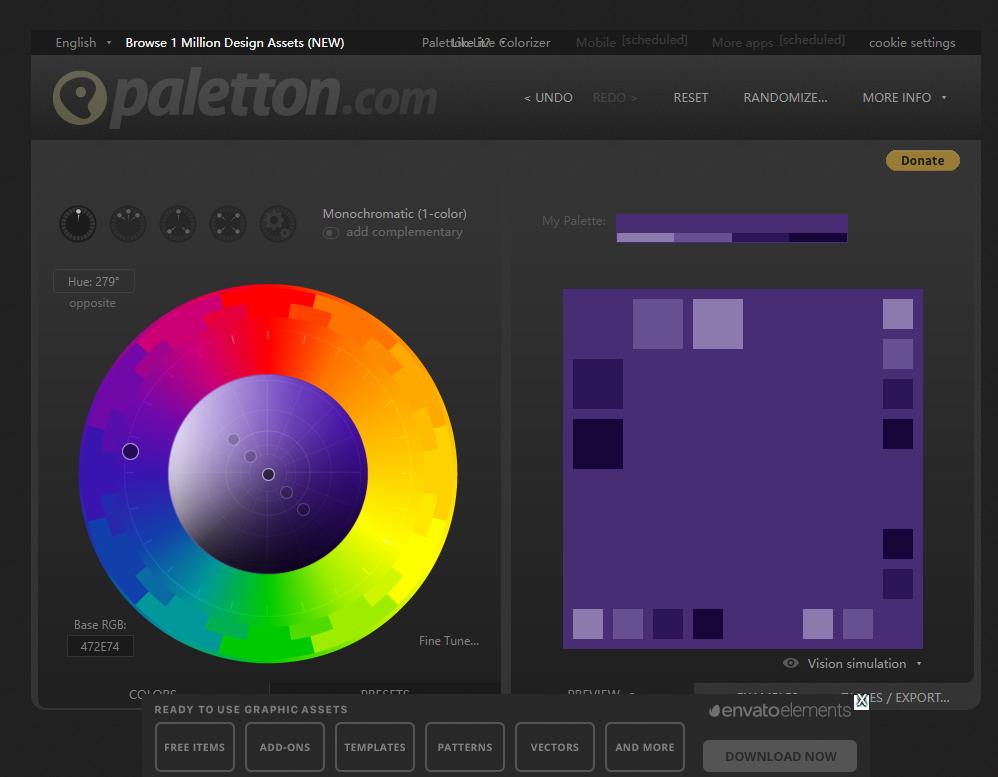Image resolution: width=998 pixels, height=777 pixels.
Task: Expand the MORE INFO menu
Action: [904, 97]
